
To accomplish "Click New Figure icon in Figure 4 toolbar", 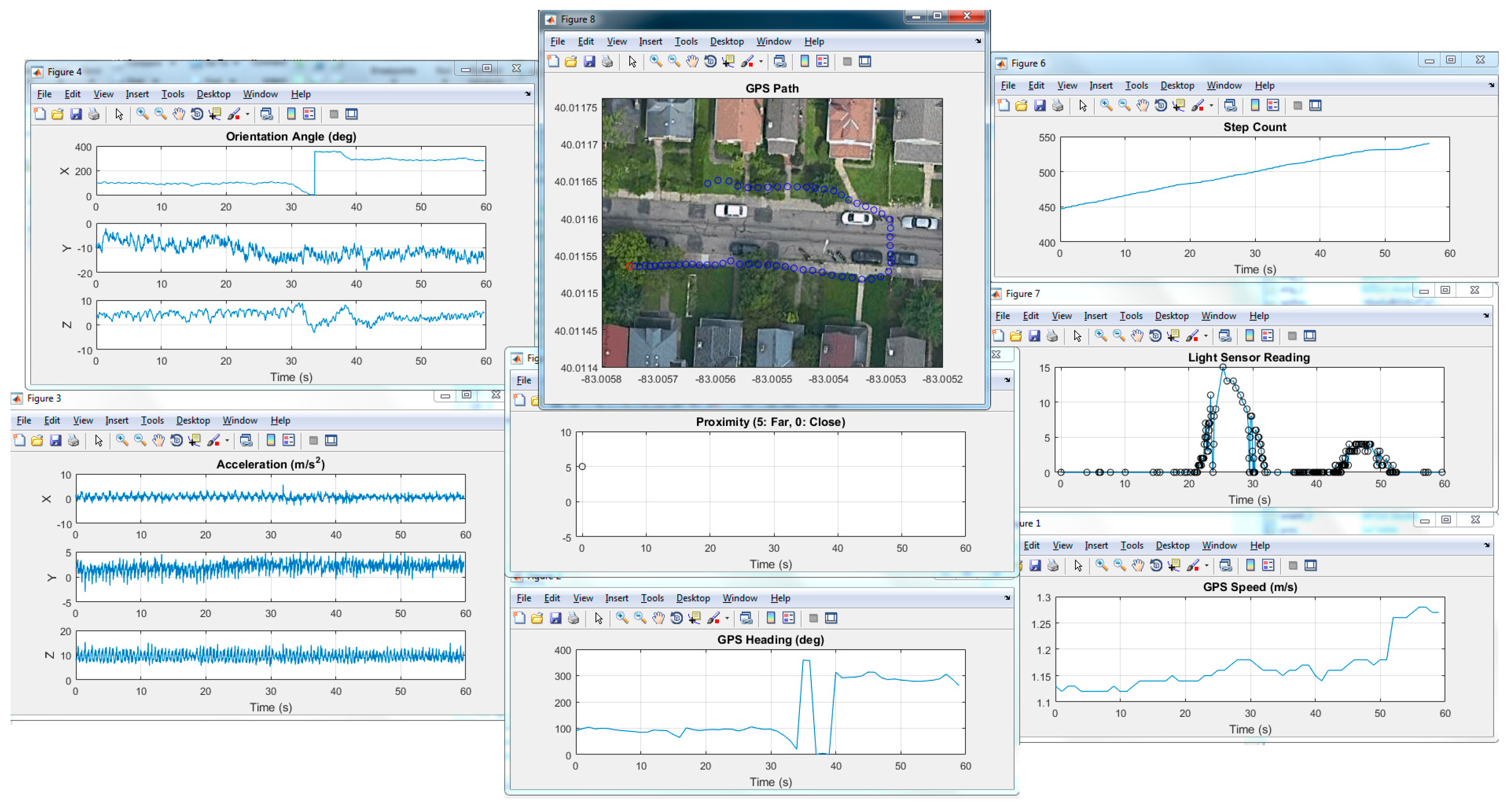I will [39, 114].
